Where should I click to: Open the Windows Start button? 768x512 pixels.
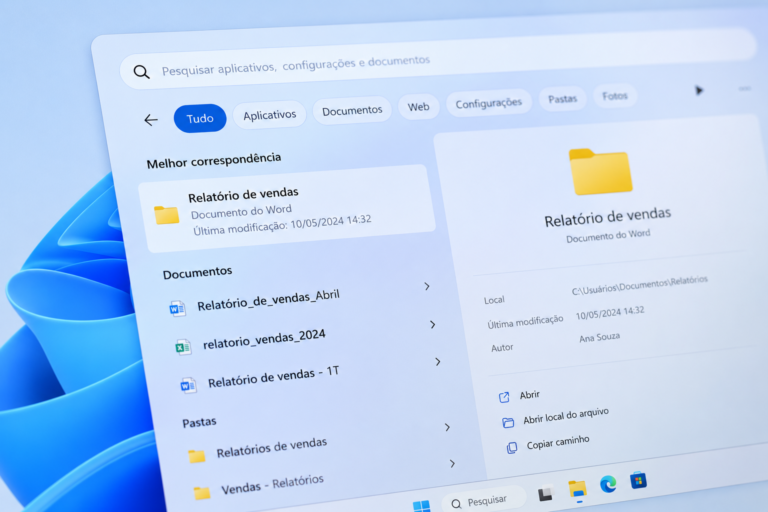point(421,507)
